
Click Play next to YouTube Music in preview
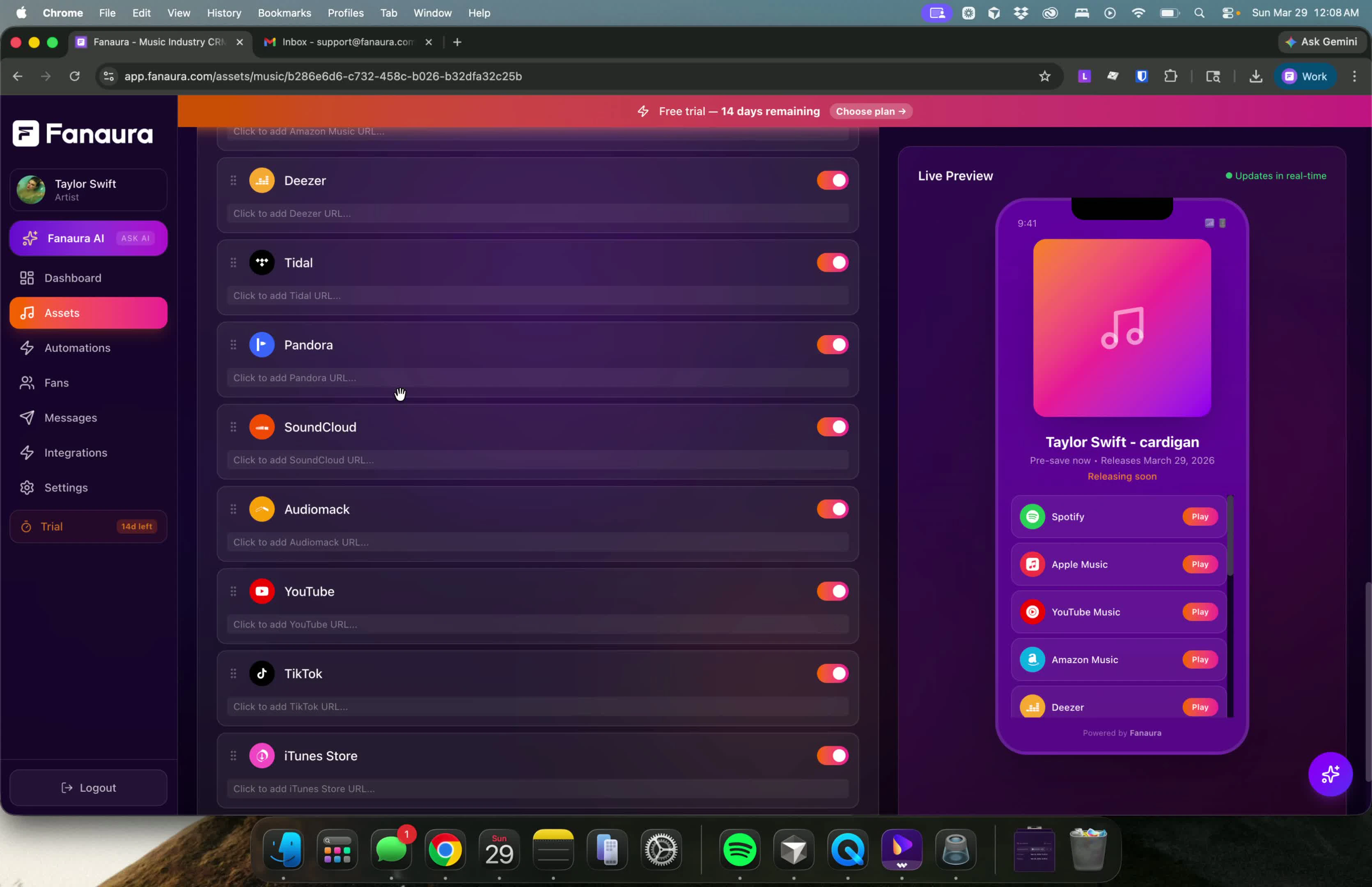(1200, 612)
